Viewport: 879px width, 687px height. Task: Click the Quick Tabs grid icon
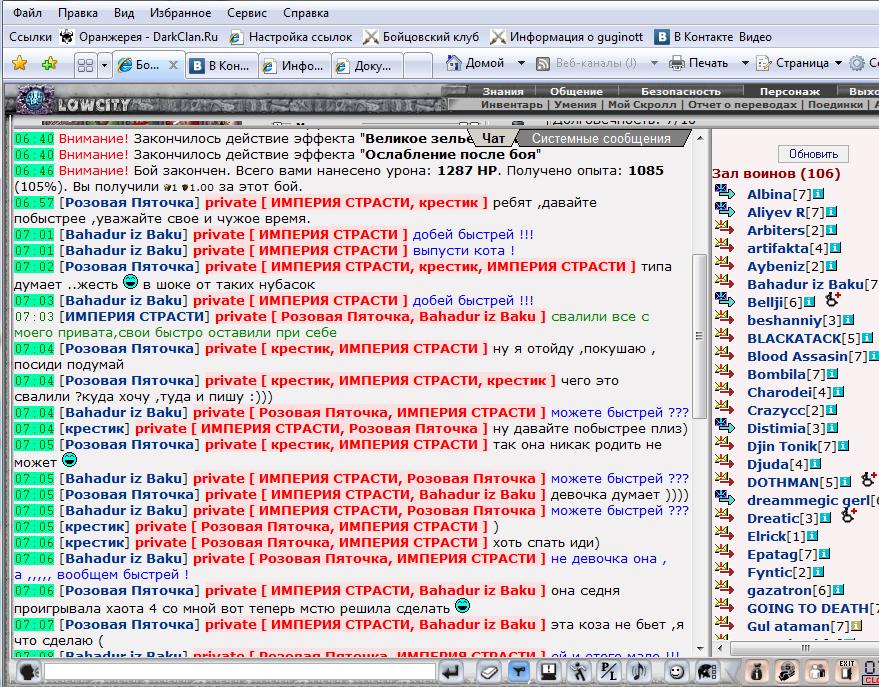click(x=85, y=66)
